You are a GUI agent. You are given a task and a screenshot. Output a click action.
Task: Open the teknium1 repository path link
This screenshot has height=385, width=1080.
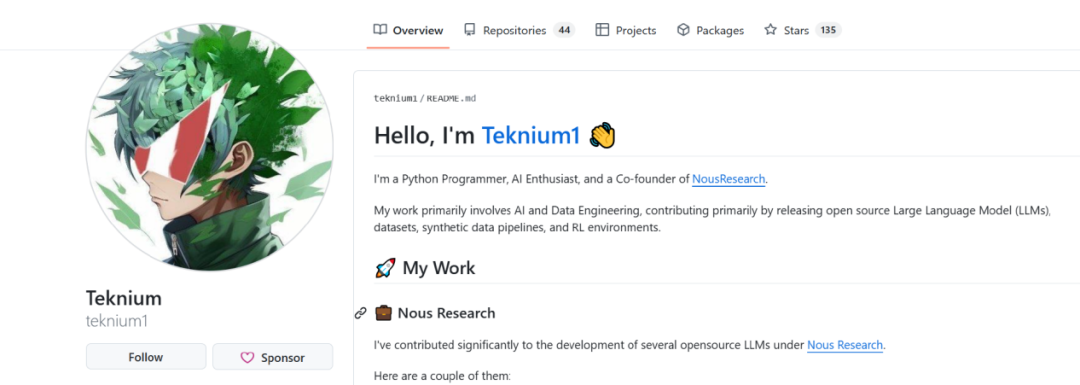395,98
